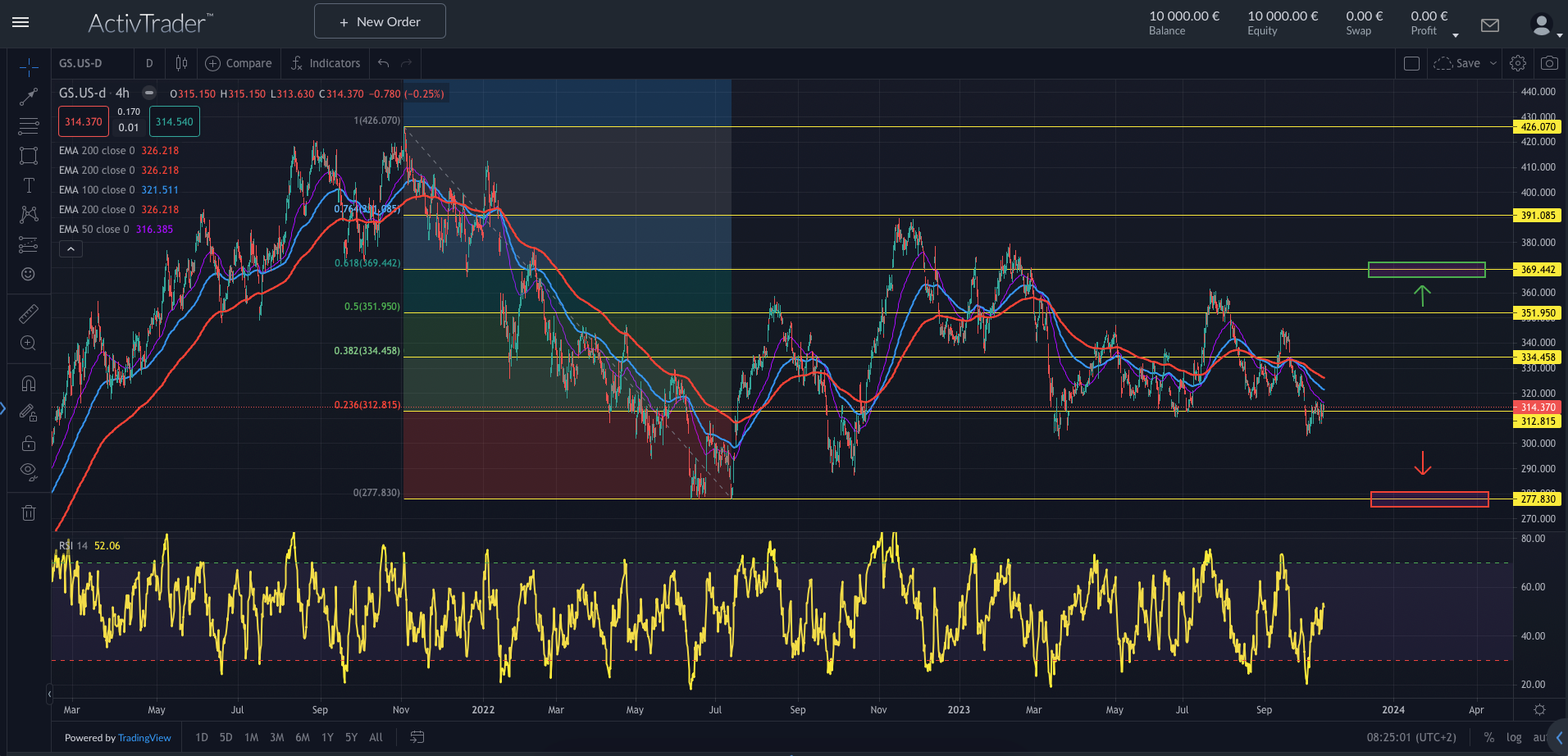Select the Zoom-in tool
Viewport: 1568px width, 756px height.
coord(29,343)
